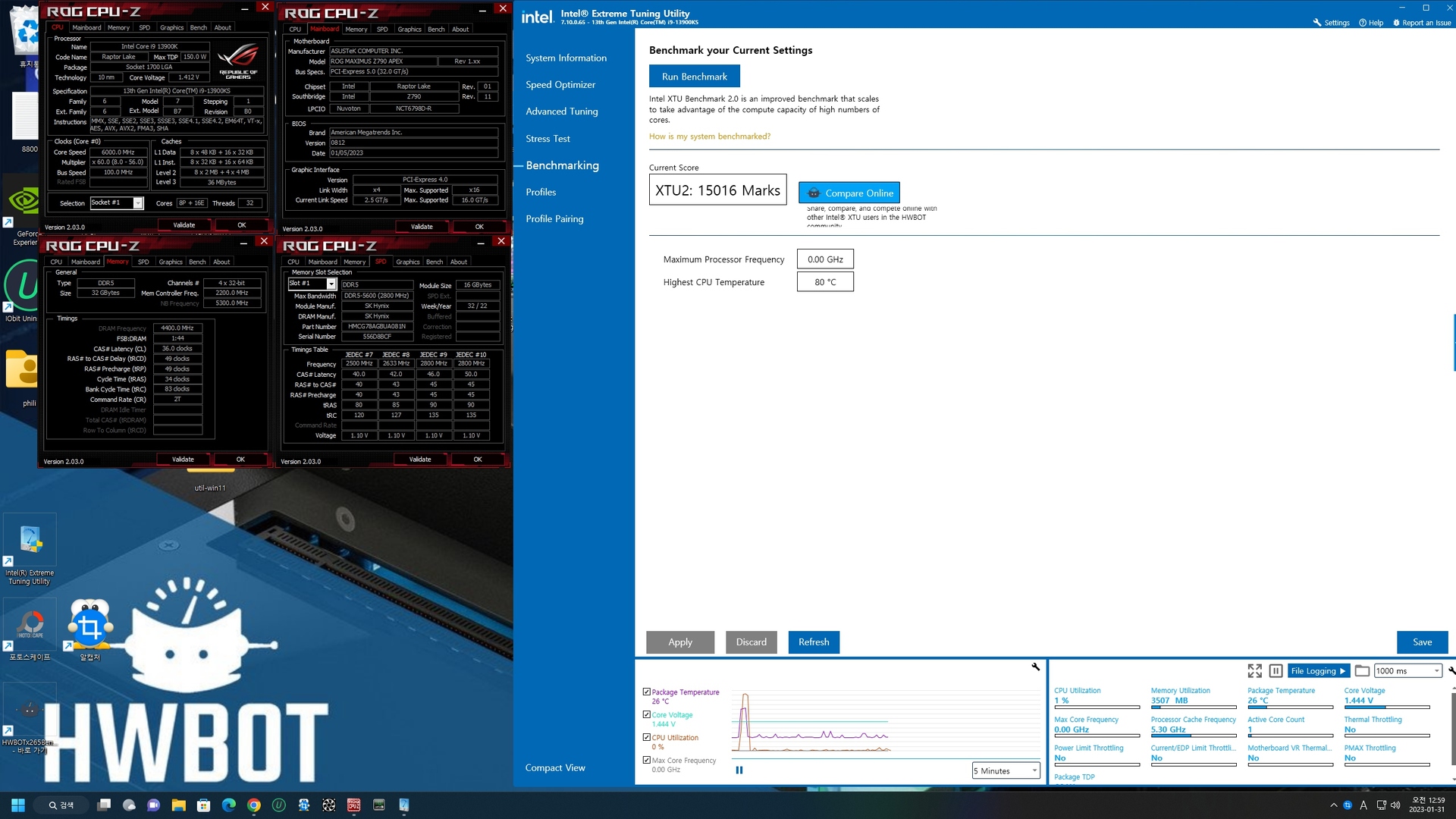Open graph settings wrench in XTU monitor
Viewport: 1456px width, 819px height.
1035,667
